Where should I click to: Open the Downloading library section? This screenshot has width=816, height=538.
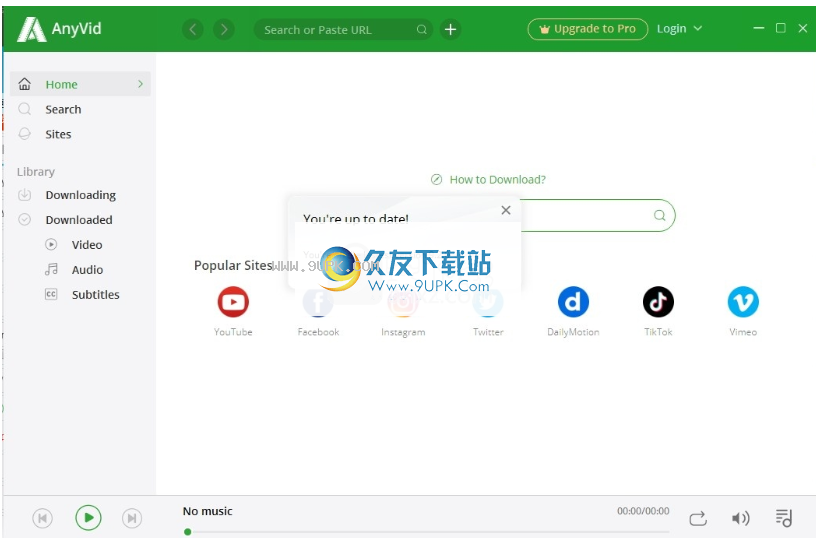[x=81, y=195]
